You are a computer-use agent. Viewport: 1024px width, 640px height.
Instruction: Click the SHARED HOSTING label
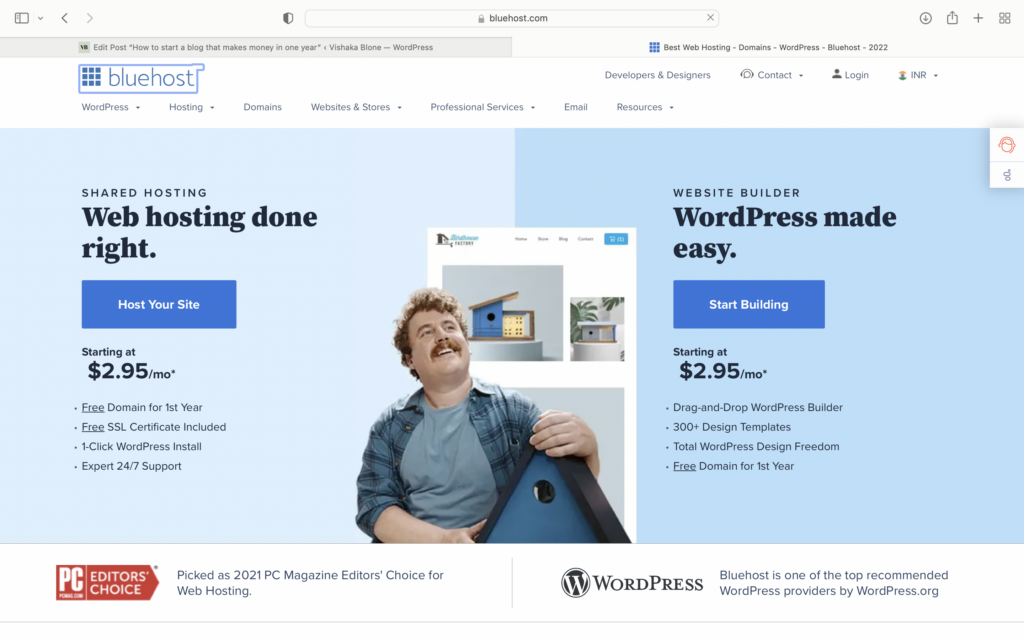(144, 193)
